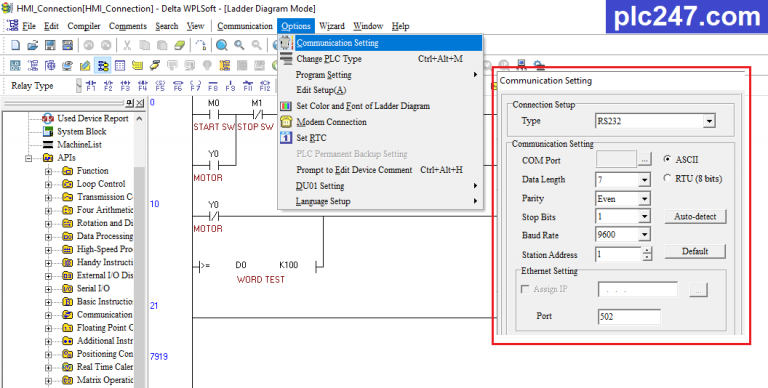Screen dimensions: 768x388
Task: Pin the project tree panel
Action: tap(129, 103)
